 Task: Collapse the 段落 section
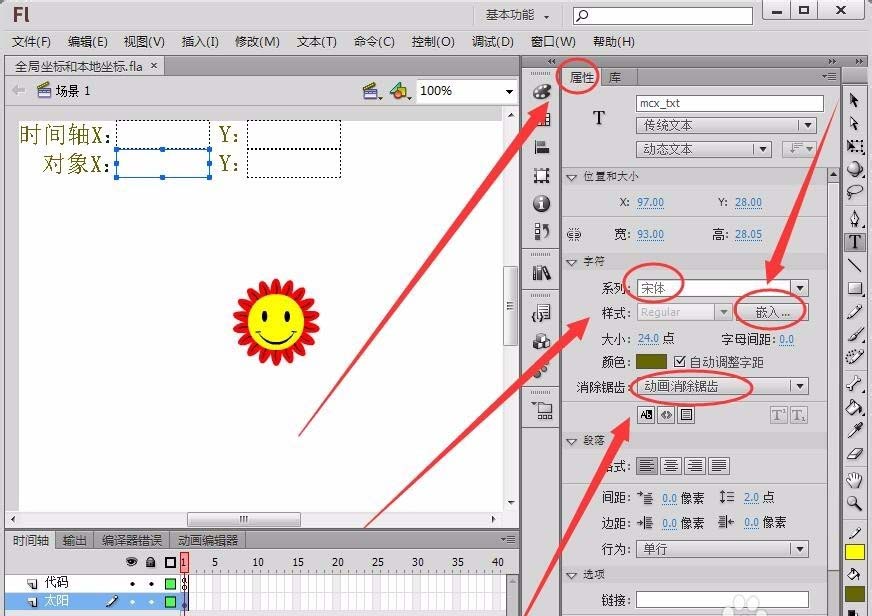572,441
